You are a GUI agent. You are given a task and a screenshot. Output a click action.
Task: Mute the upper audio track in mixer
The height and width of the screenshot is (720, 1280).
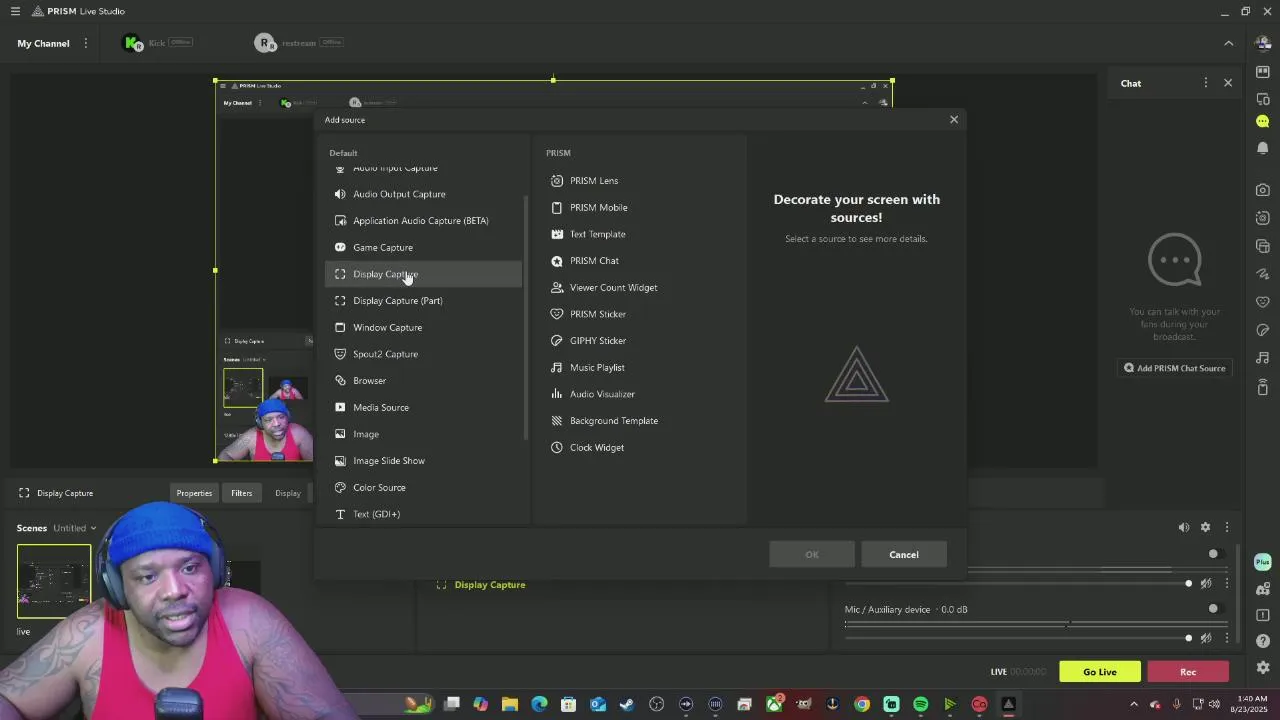click(x=1206, y=583)
